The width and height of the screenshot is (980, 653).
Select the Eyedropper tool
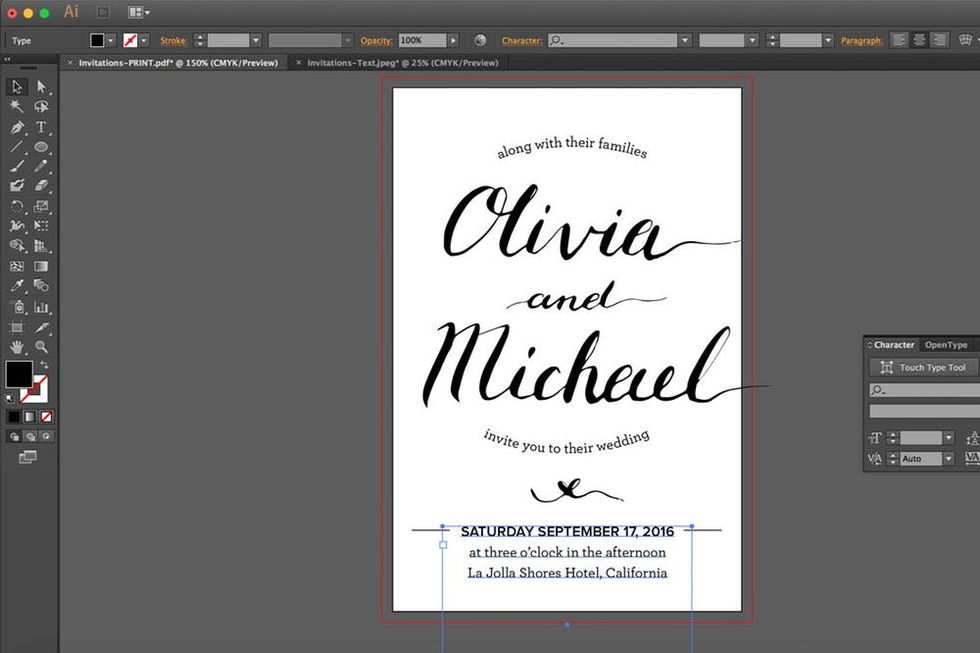click(17, 286)
